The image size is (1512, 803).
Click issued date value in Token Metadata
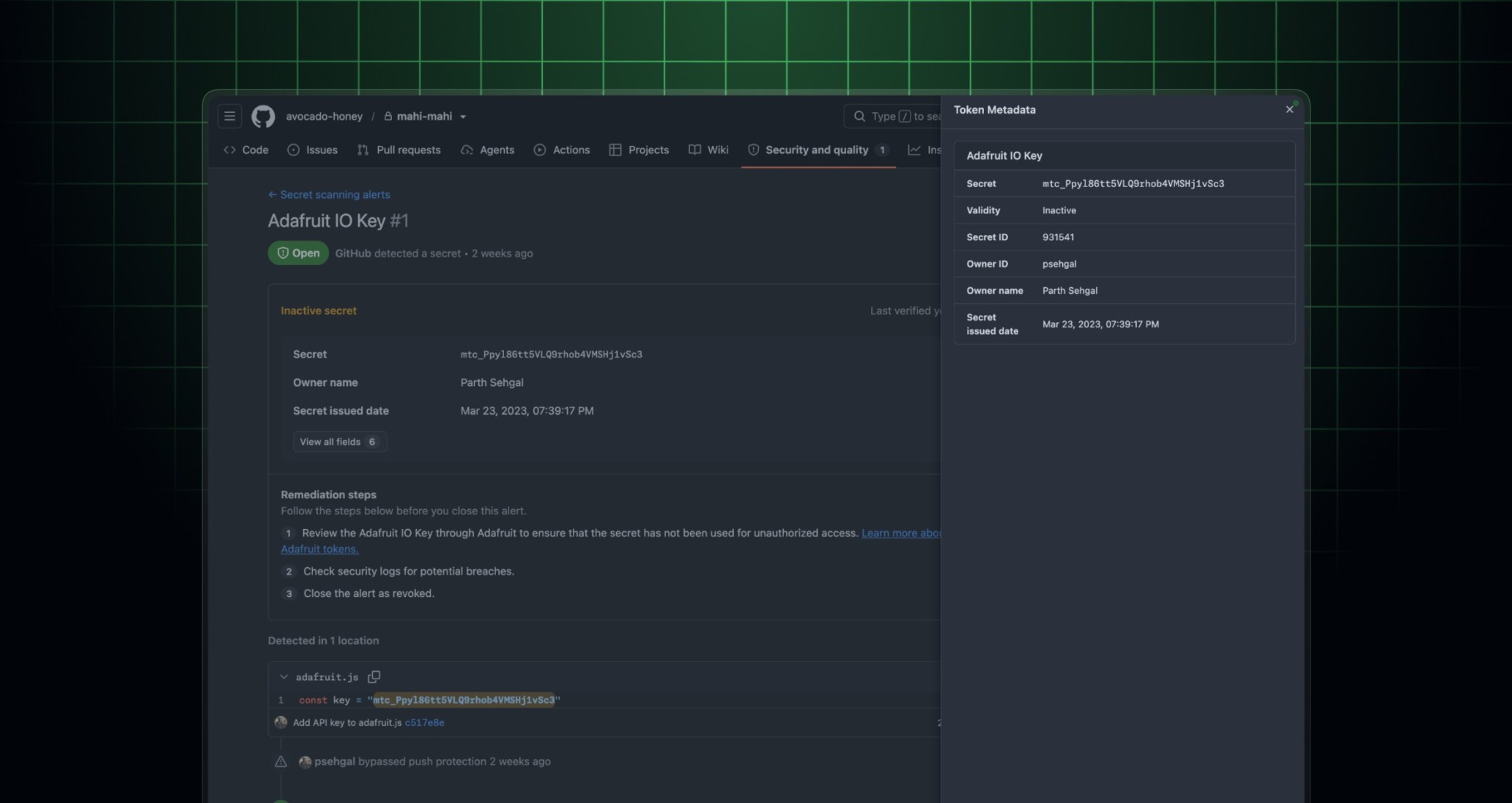tap(1100, 325)
